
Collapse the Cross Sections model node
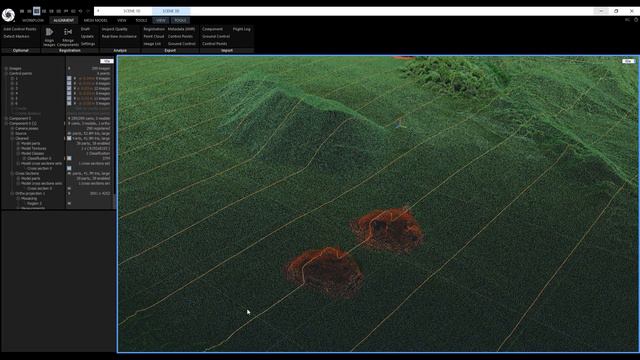[12, 173]
